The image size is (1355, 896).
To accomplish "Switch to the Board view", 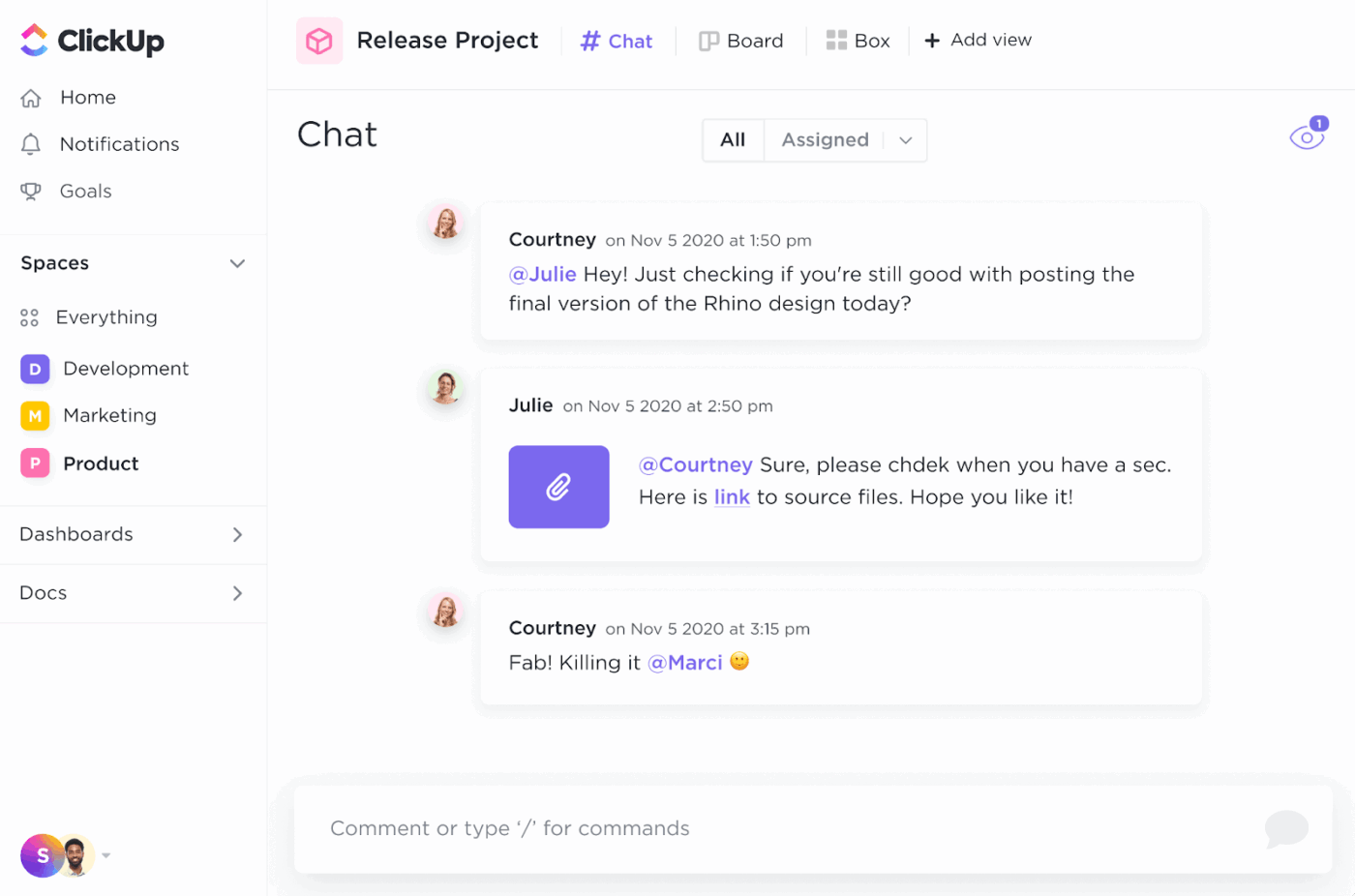I will coord(741,41).
